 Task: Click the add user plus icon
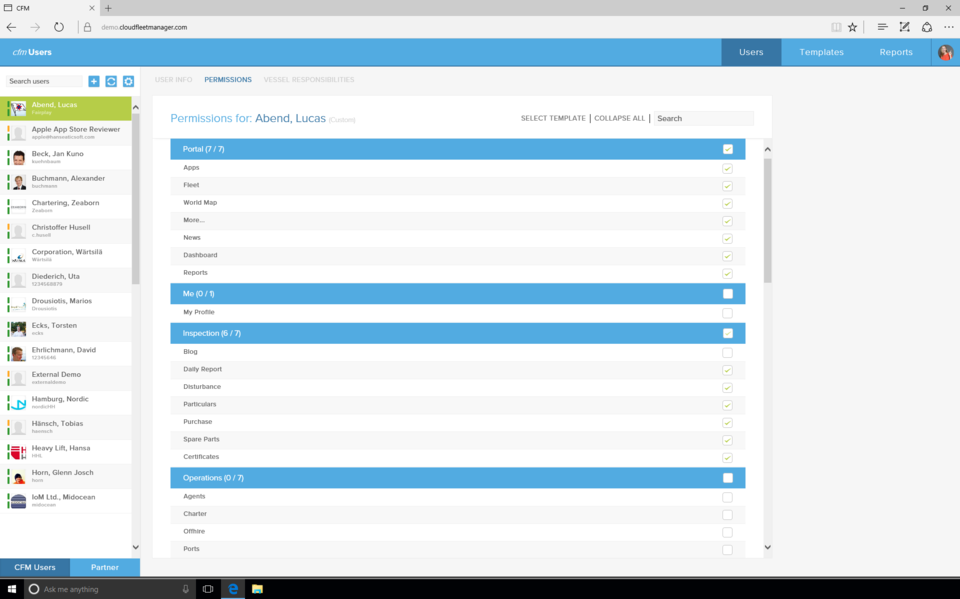point(94,81)
